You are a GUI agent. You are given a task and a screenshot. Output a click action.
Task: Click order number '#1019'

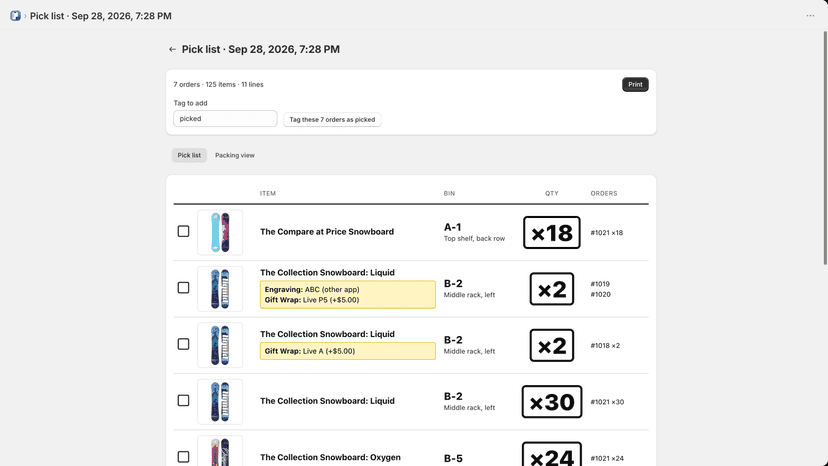point(600,284)
